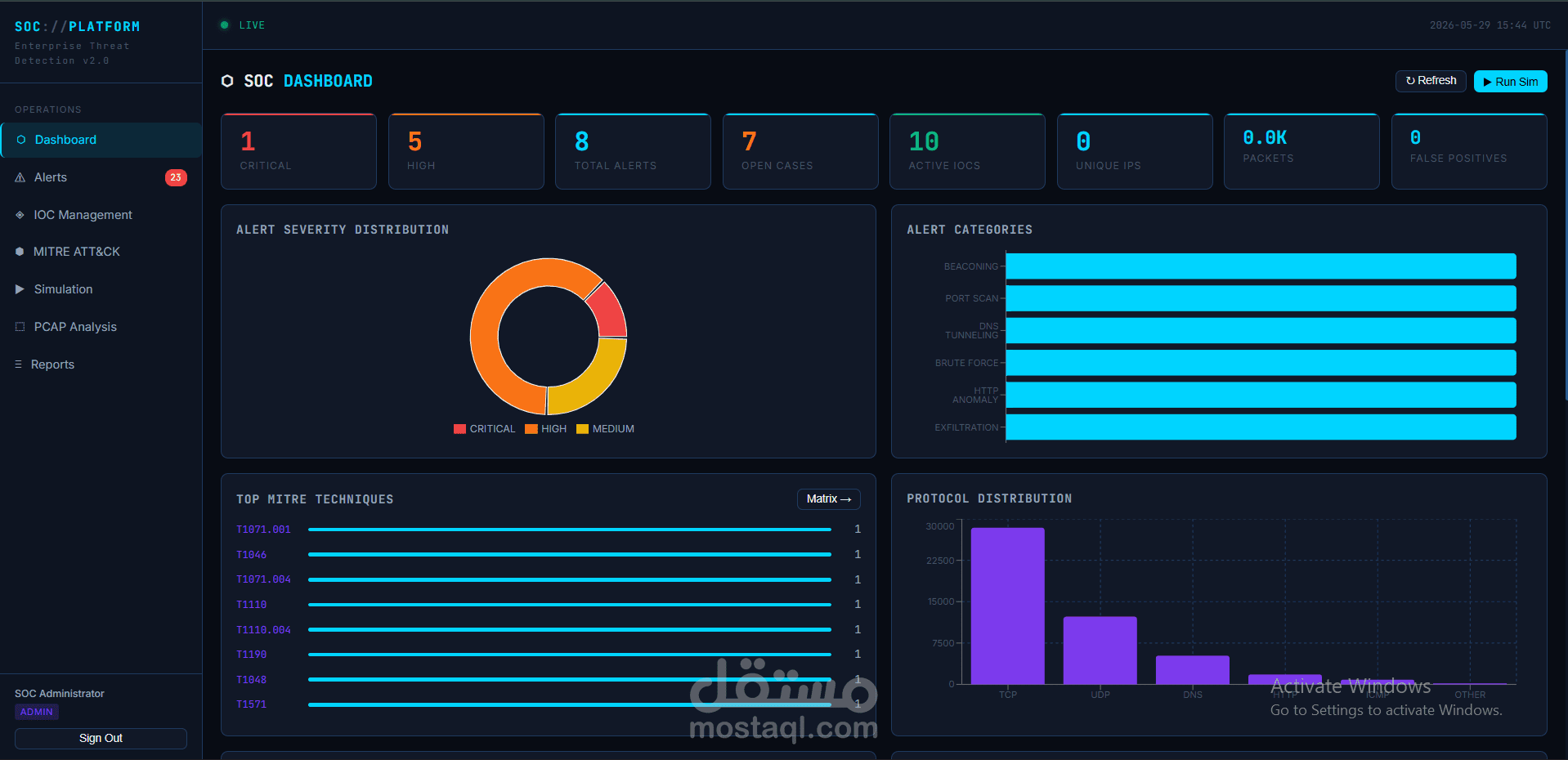1568x760 pixels.
Task: Click the Run Sim button
Action: pyautogui.click(x=1510, y=82)
